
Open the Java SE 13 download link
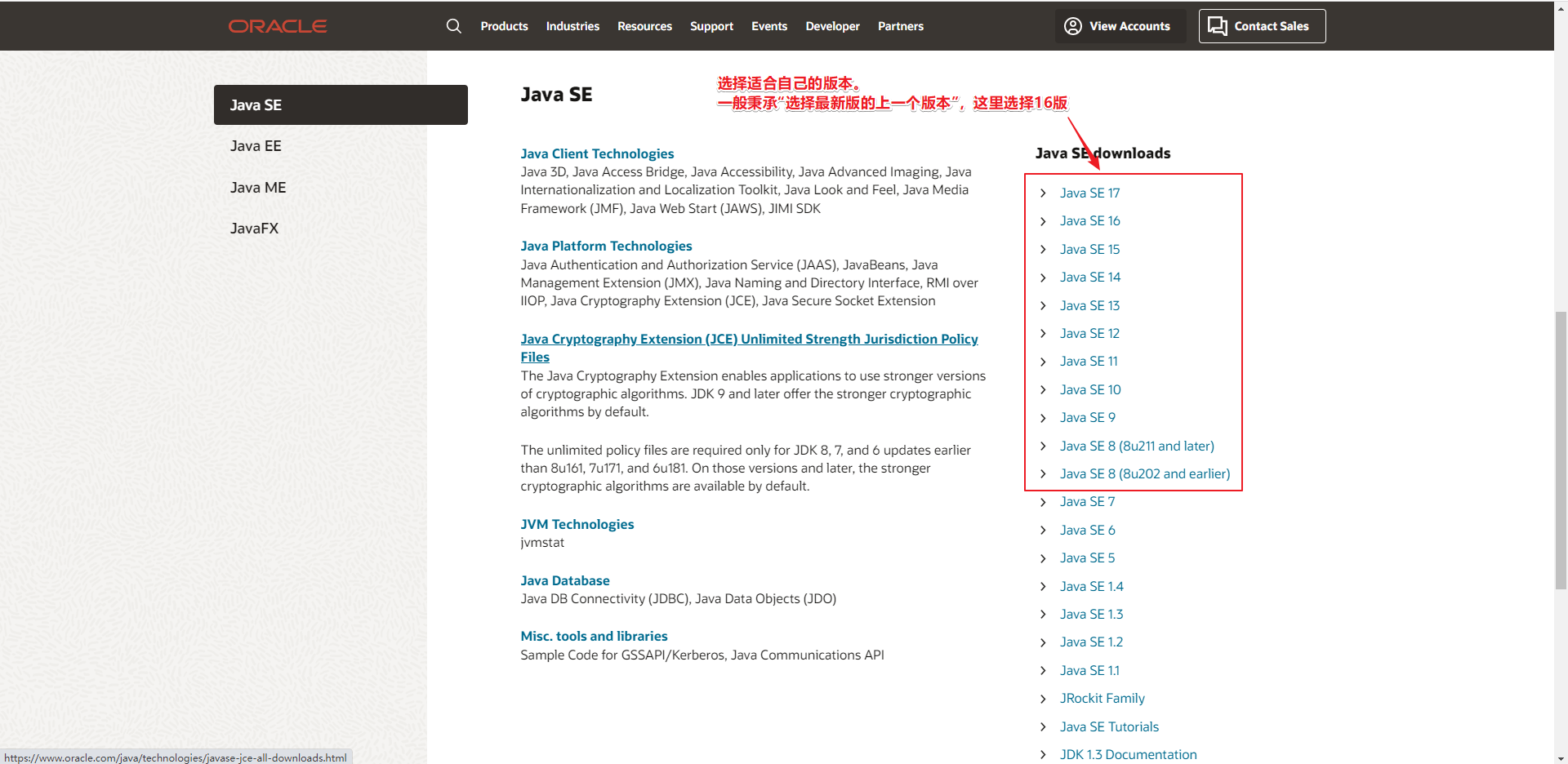point(1089,305)
